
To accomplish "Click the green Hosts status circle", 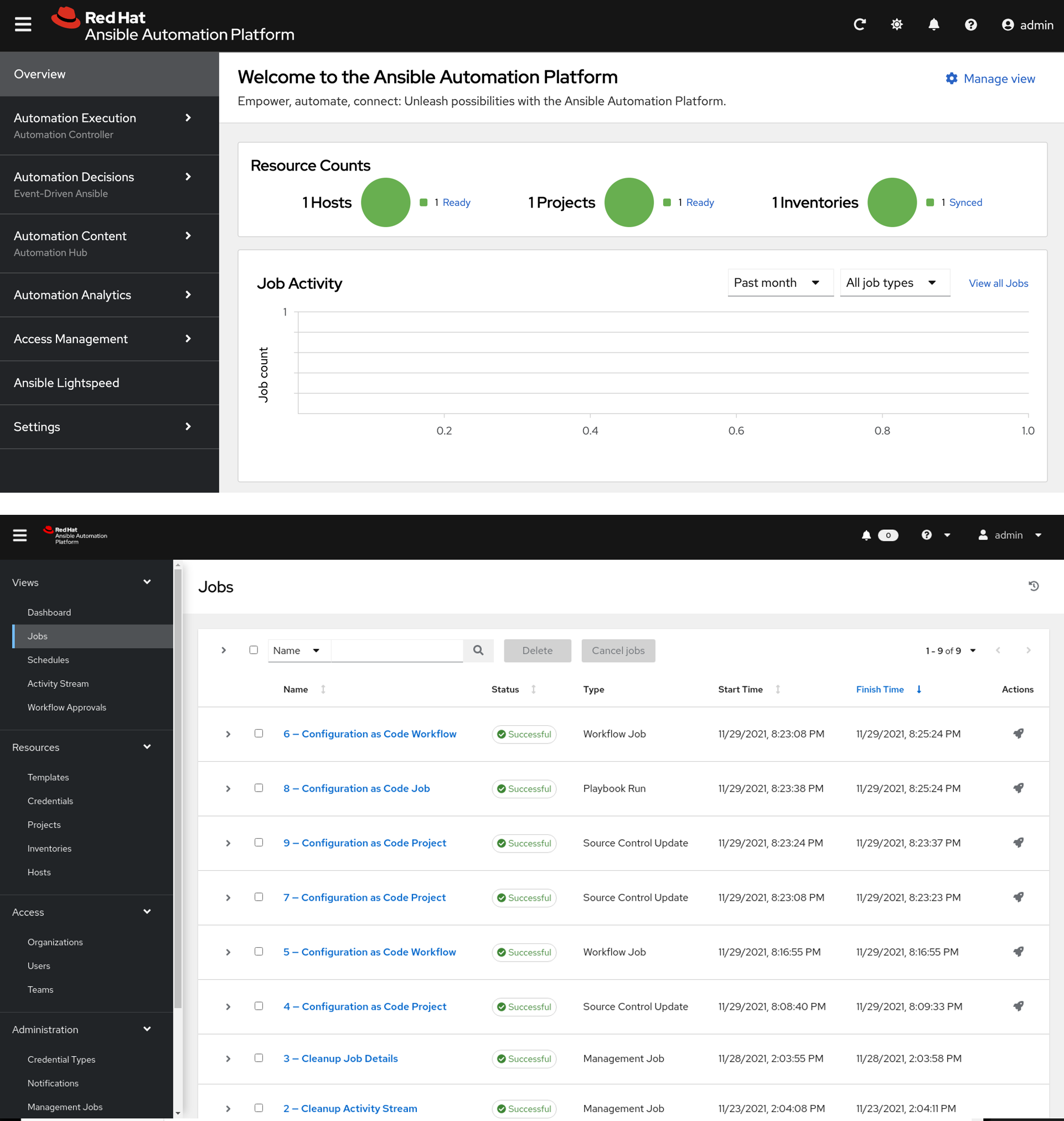I will coord(385,203).
